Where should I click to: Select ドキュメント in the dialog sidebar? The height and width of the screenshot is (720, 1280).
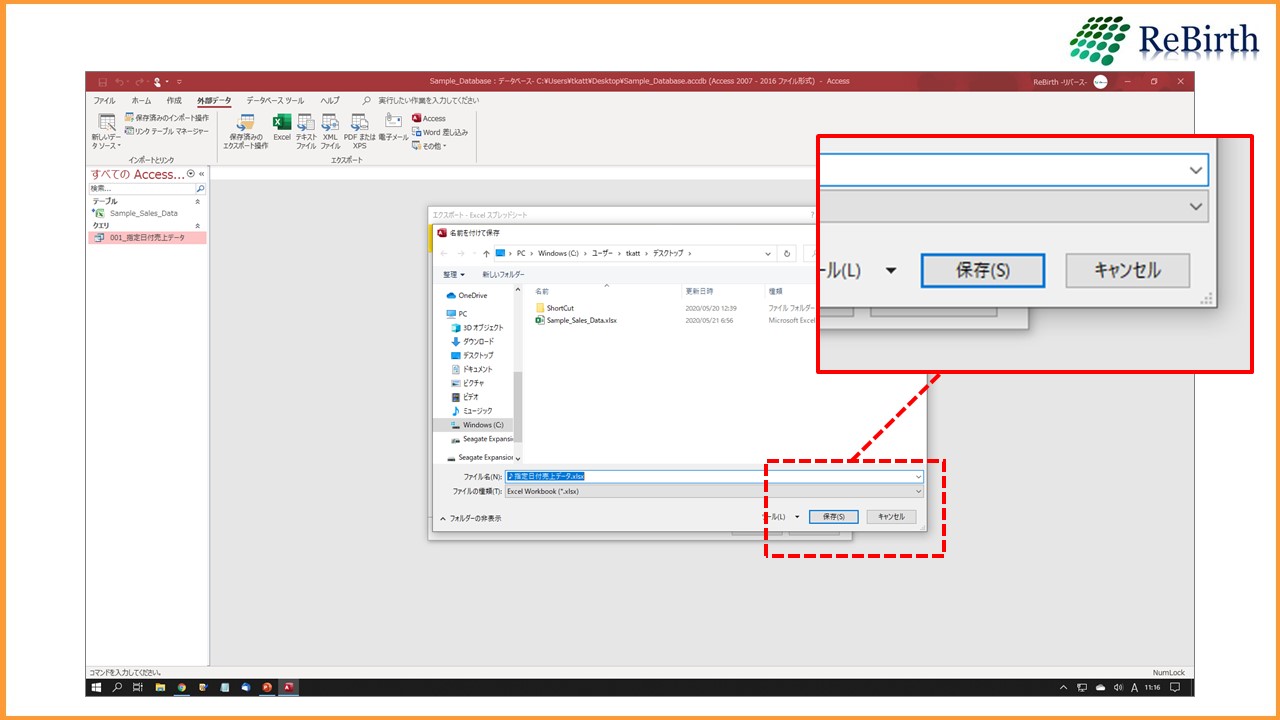[x=477, y=369]
